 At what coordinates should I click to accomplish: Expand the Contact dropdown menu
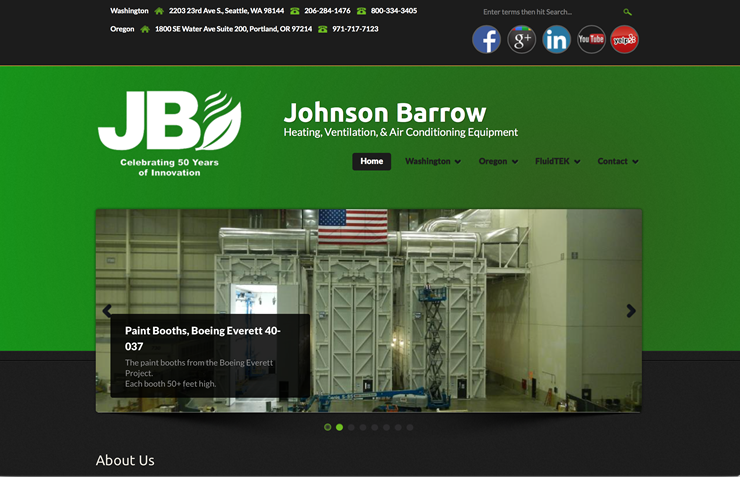618,161
